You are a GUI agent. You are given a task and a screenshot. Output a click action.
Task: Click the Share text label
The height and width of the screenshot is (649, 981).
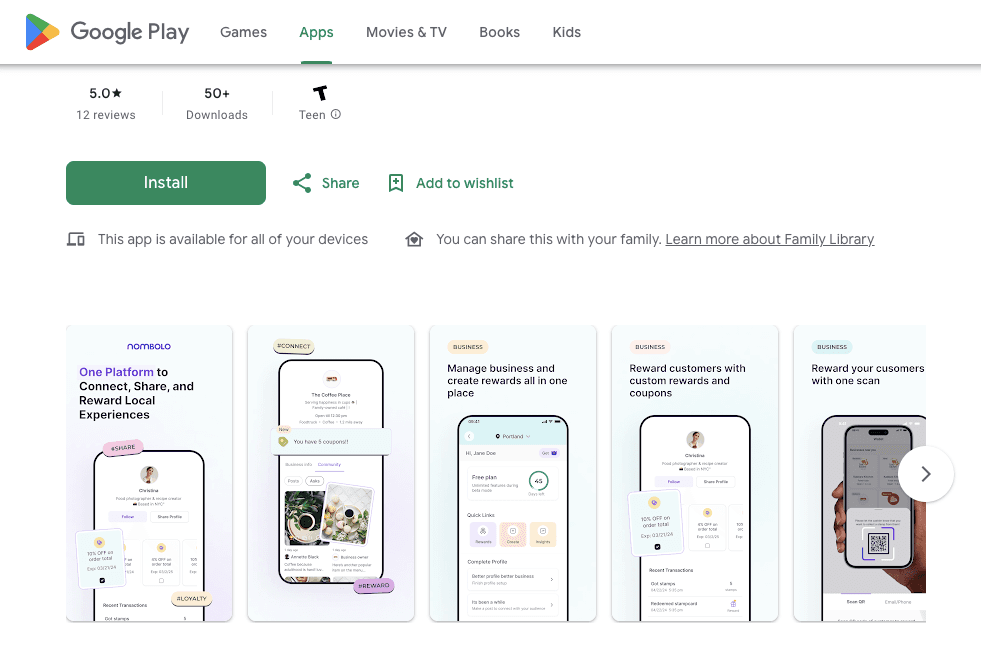[340, 183]
